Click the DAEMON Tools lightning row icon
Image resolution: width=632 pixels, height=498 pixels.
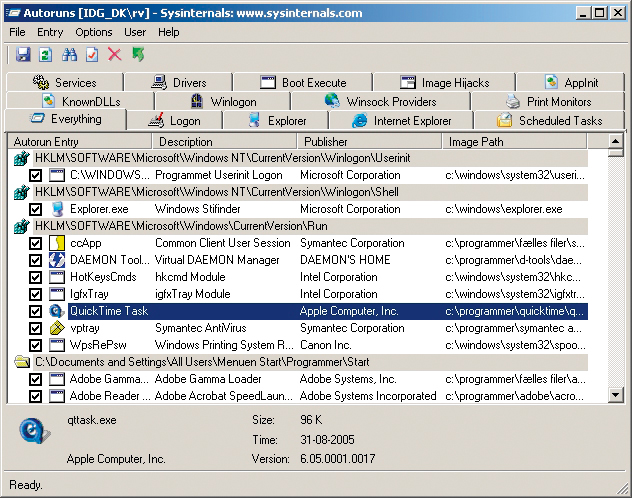[x=56, y=260]
